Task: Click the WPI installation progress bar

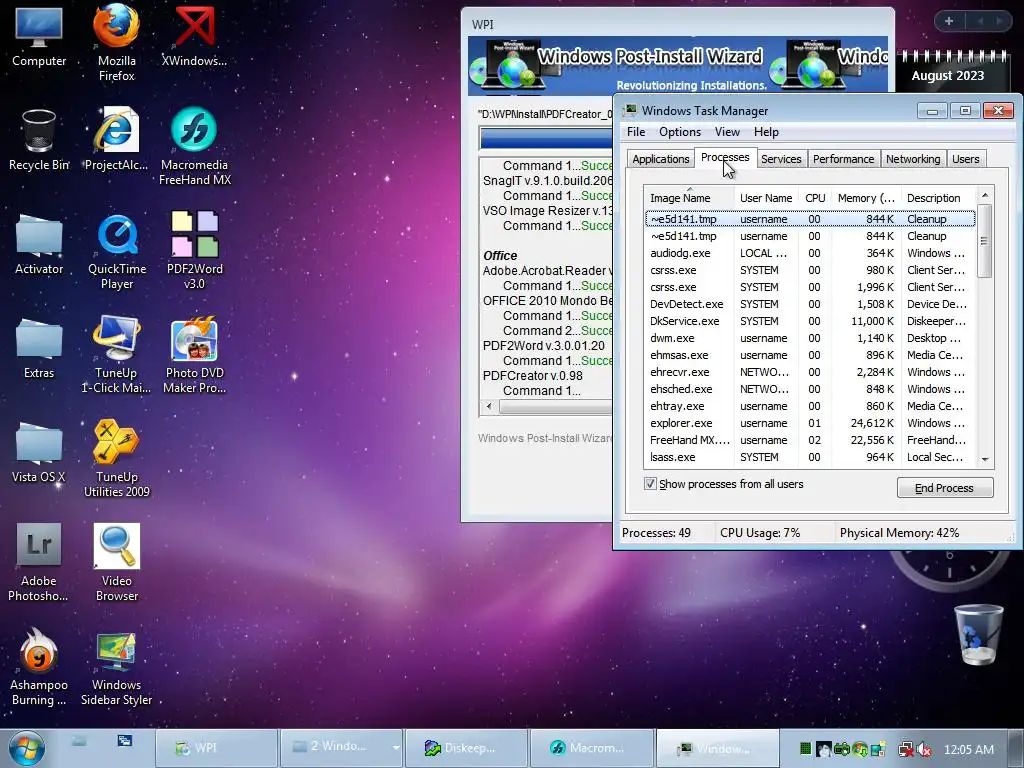Action: click(x=546, y=138)
